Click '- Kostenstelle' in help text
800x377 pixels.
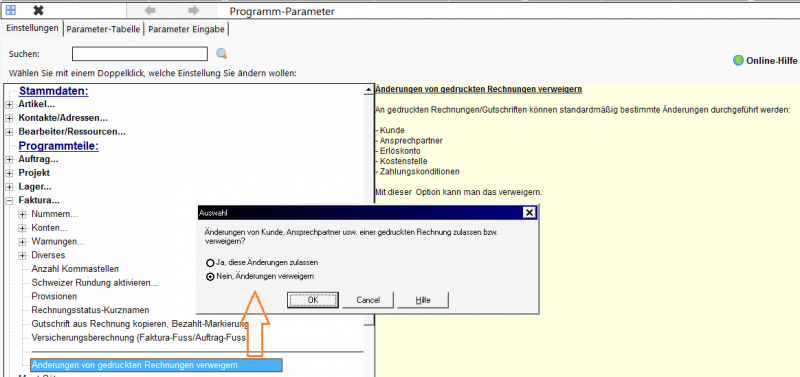coord(401,161)
